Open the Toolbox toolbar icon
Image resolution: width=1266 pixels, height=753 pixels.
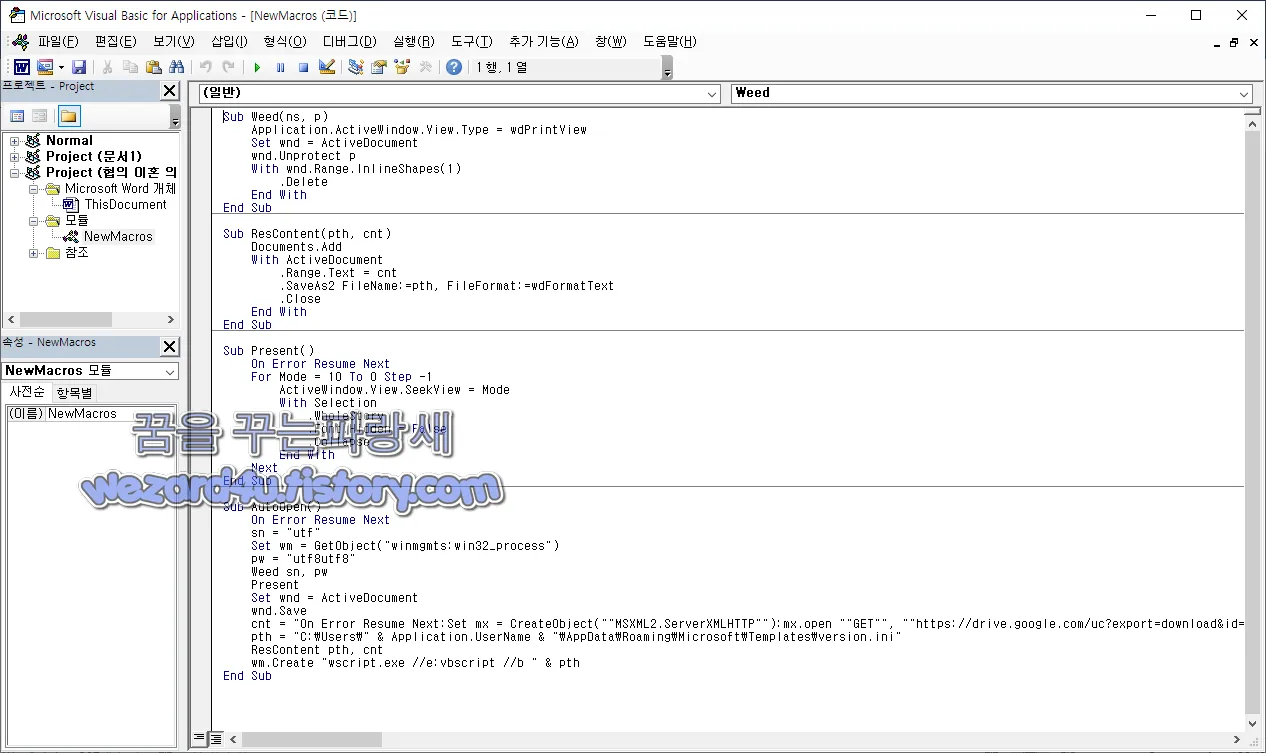point(425,67)
